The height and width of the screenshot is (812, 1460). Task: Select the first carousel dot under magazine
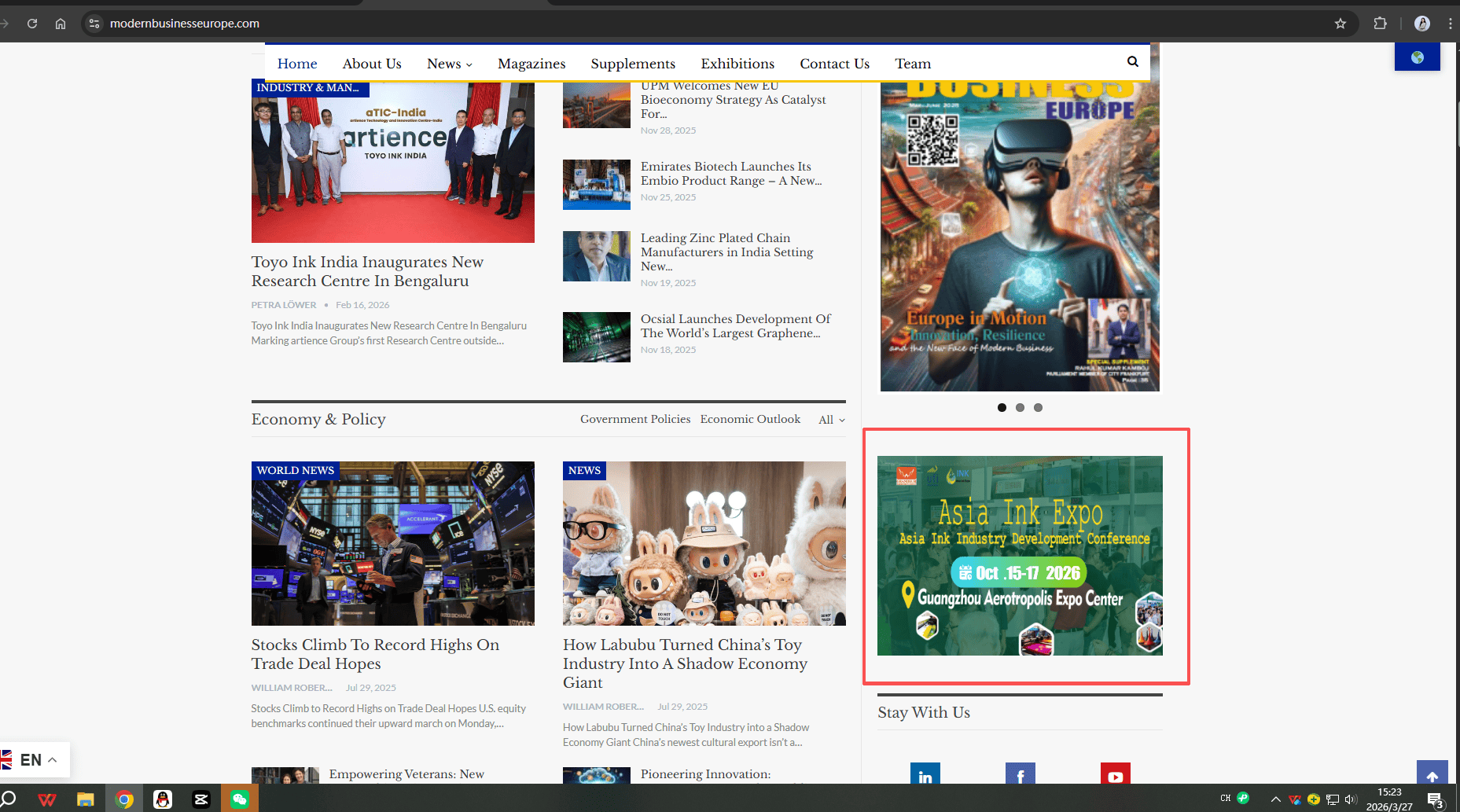tap(1002, 407)
